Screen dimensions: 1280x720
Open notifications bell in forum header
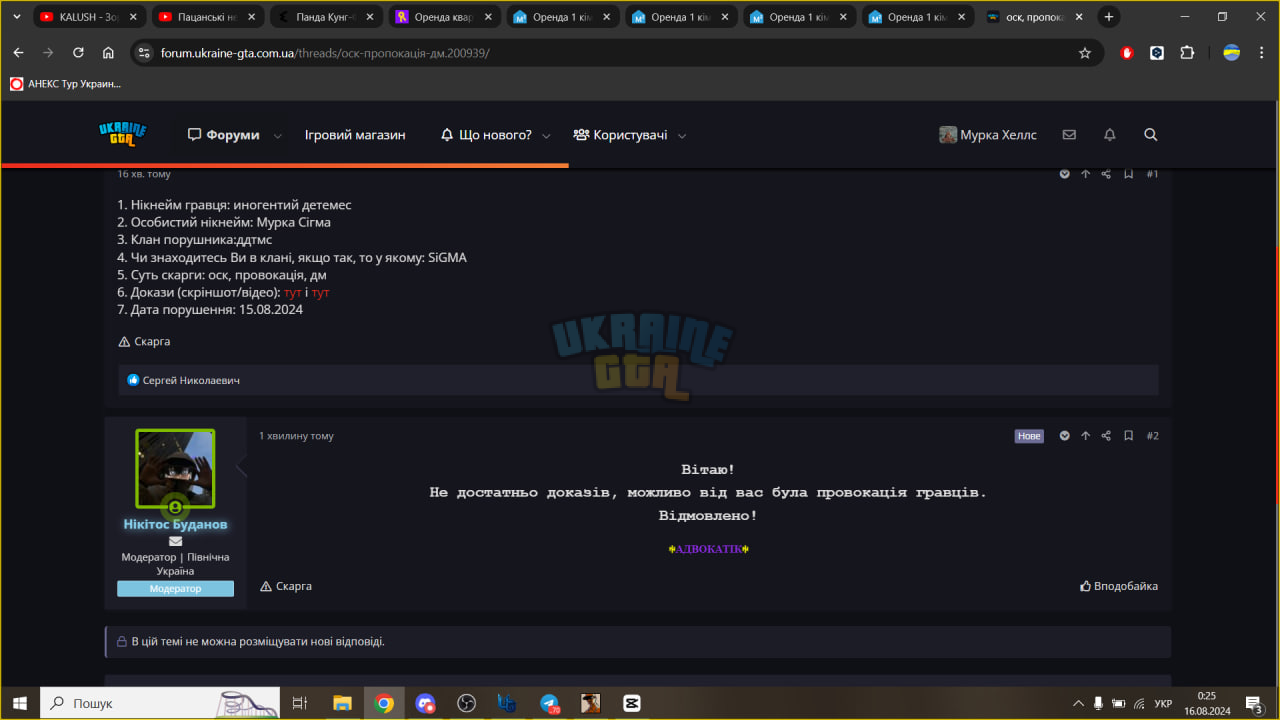tap(1109, 135)
